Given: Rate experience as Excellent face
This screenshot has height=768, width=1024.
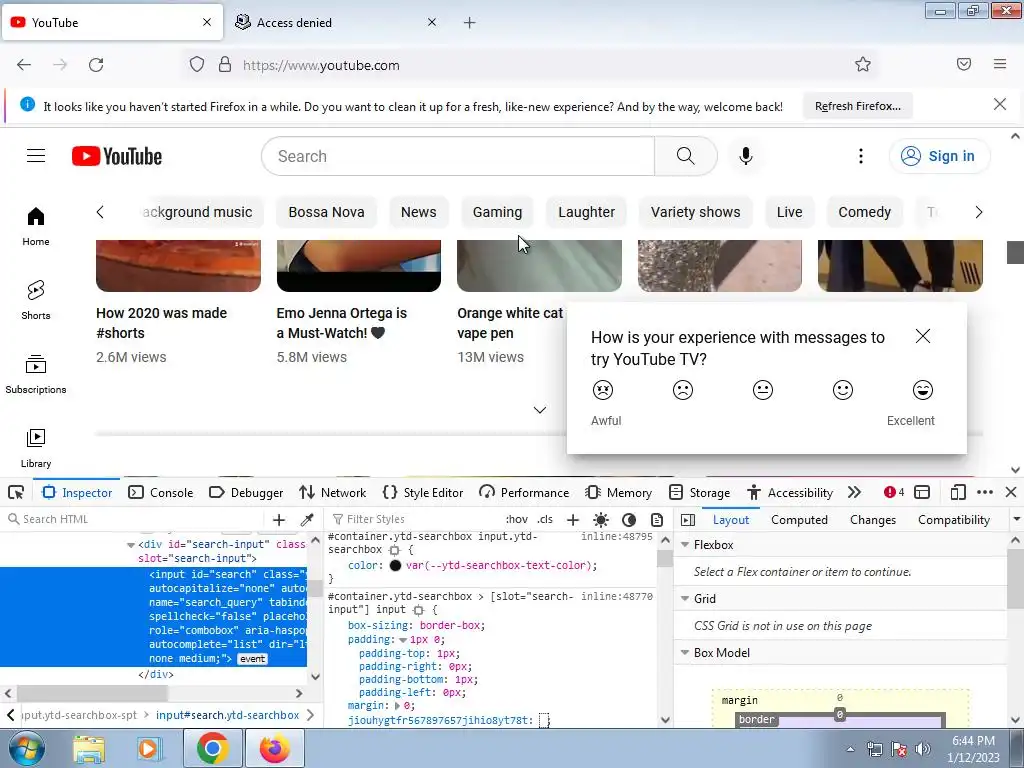Looking at the screenshot, I should [x=923, y=390].
